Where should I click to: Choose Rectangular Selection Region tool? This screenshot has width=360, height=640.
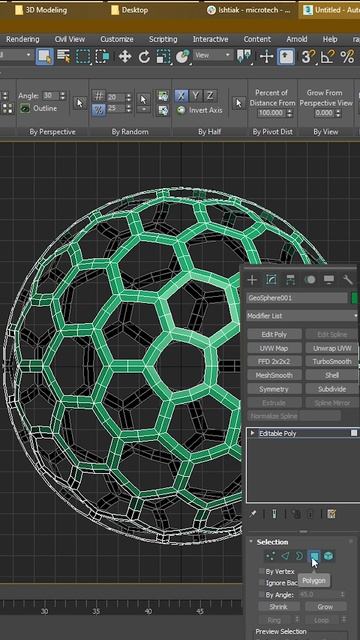pos(83,56)
